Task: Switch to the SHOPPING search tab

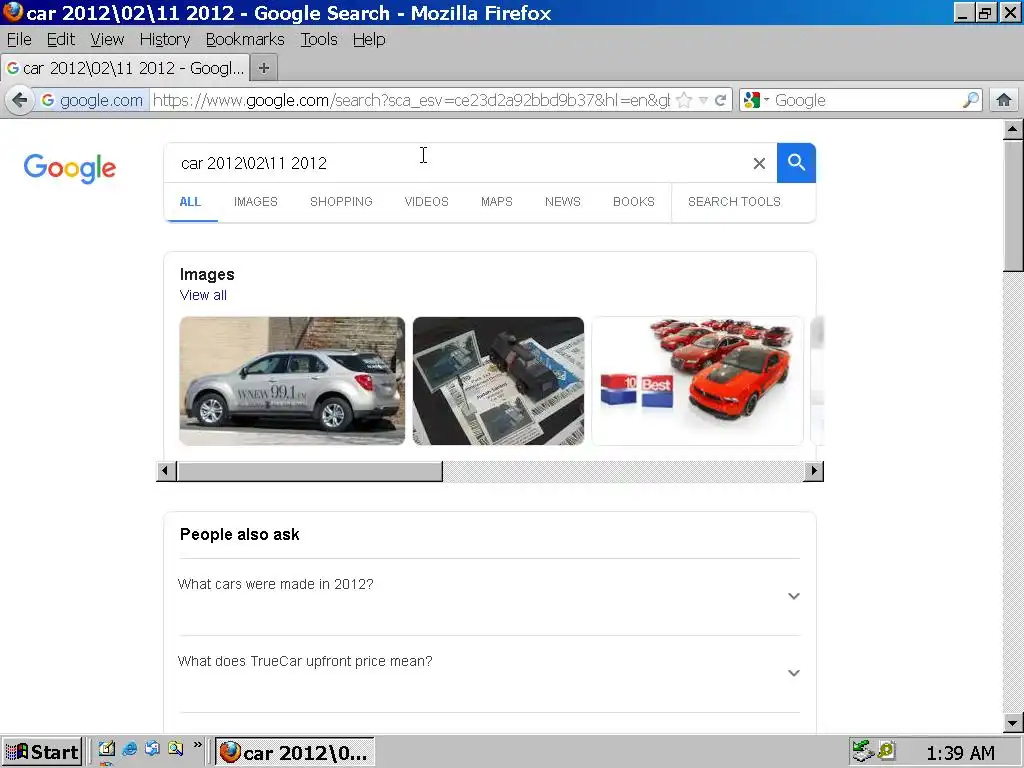Action: pos(341,202)
